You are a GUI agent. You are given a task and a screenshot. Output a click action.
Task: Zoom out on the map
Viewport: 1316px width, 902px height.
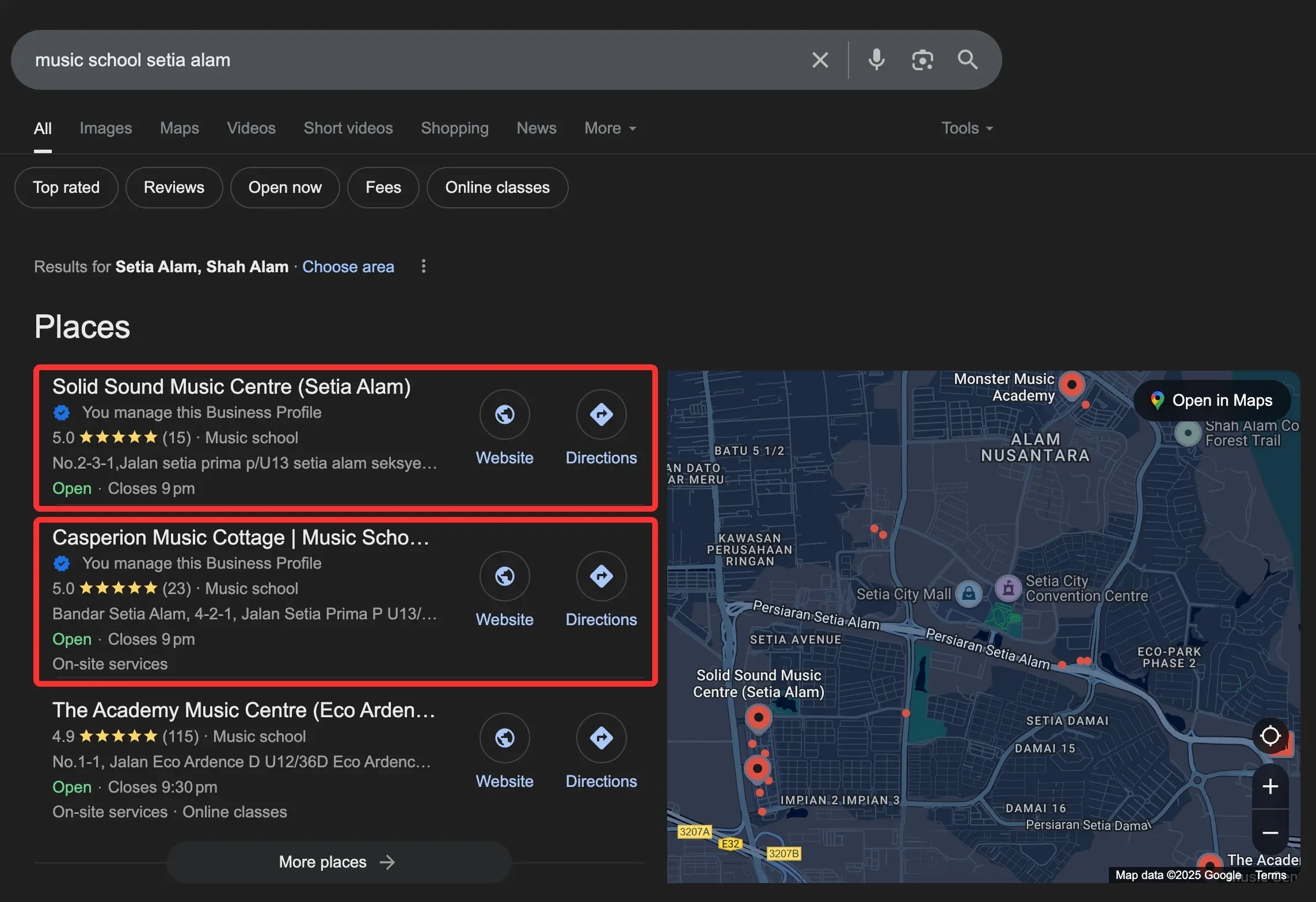[x=1271, y=832]
